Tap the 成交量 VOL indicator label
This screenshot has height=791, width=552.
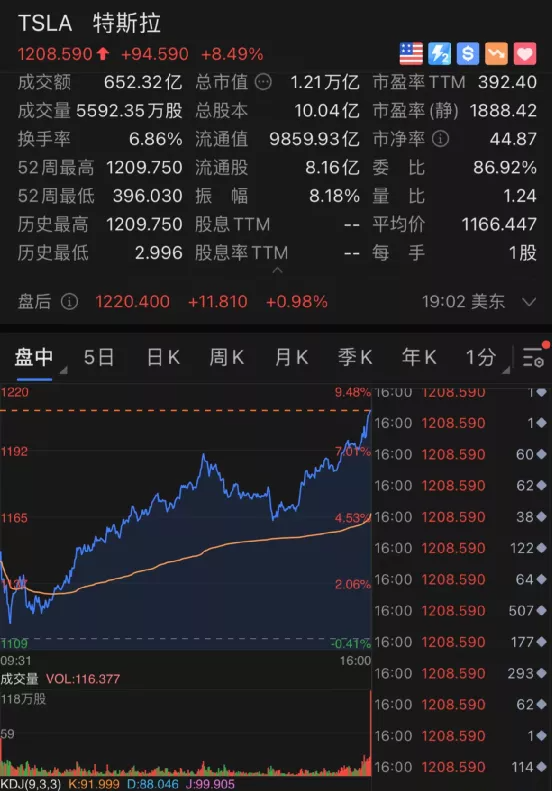[60, 679]
